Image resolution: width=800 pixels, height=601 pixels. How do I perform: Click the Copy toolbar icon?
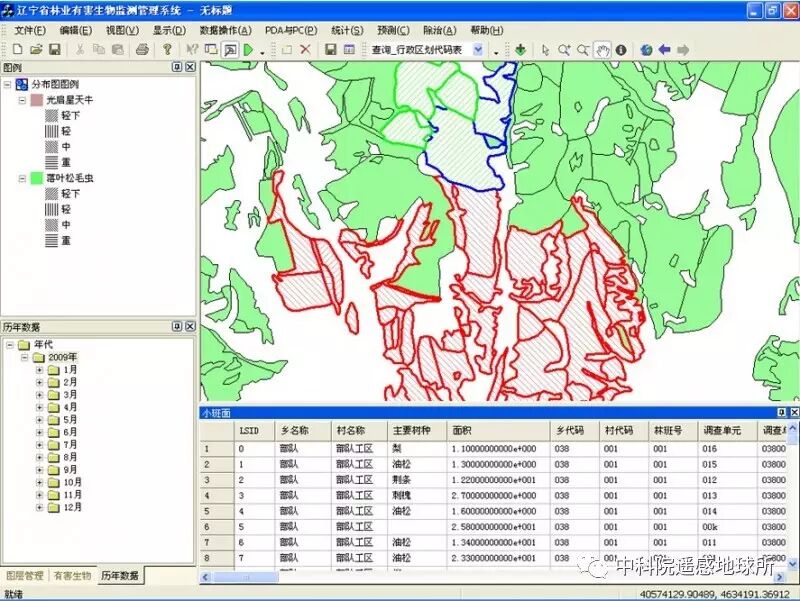tap(99, 49)
